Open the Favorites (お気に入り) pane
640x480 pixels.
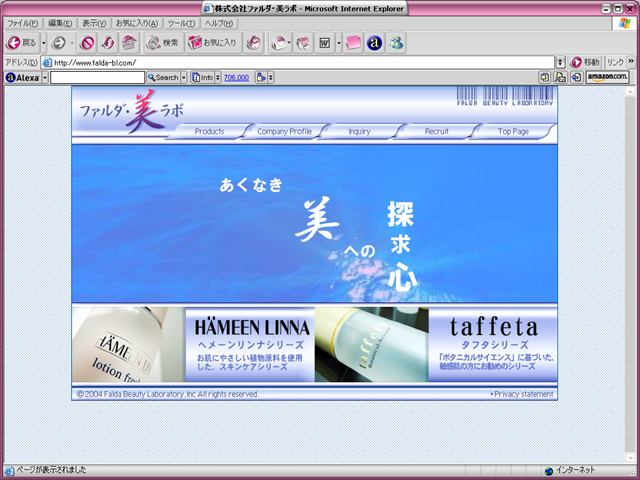[213, 43]
